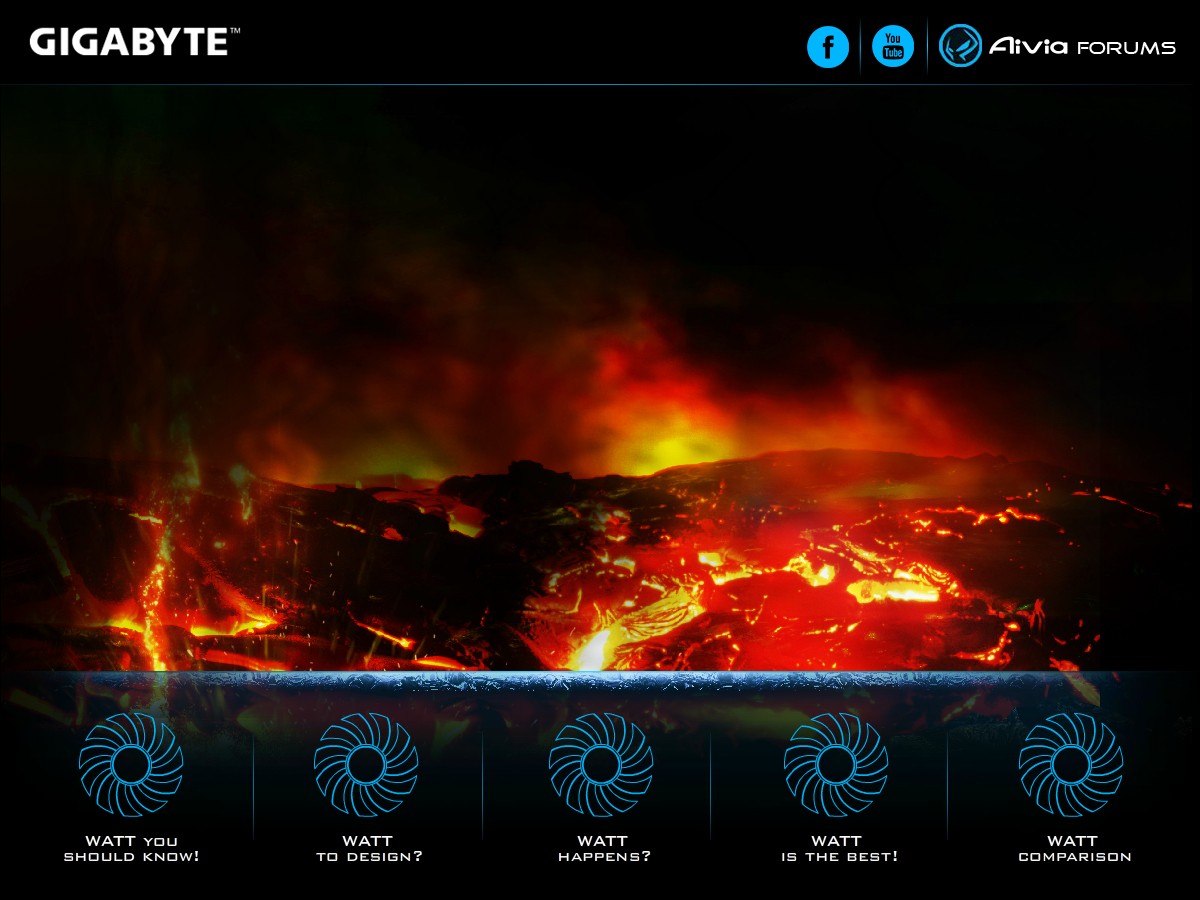Image resolution: width=1200 pixels, height=900 pixels.
Task: Open the YouTube icon link
Action: point(893,47)
